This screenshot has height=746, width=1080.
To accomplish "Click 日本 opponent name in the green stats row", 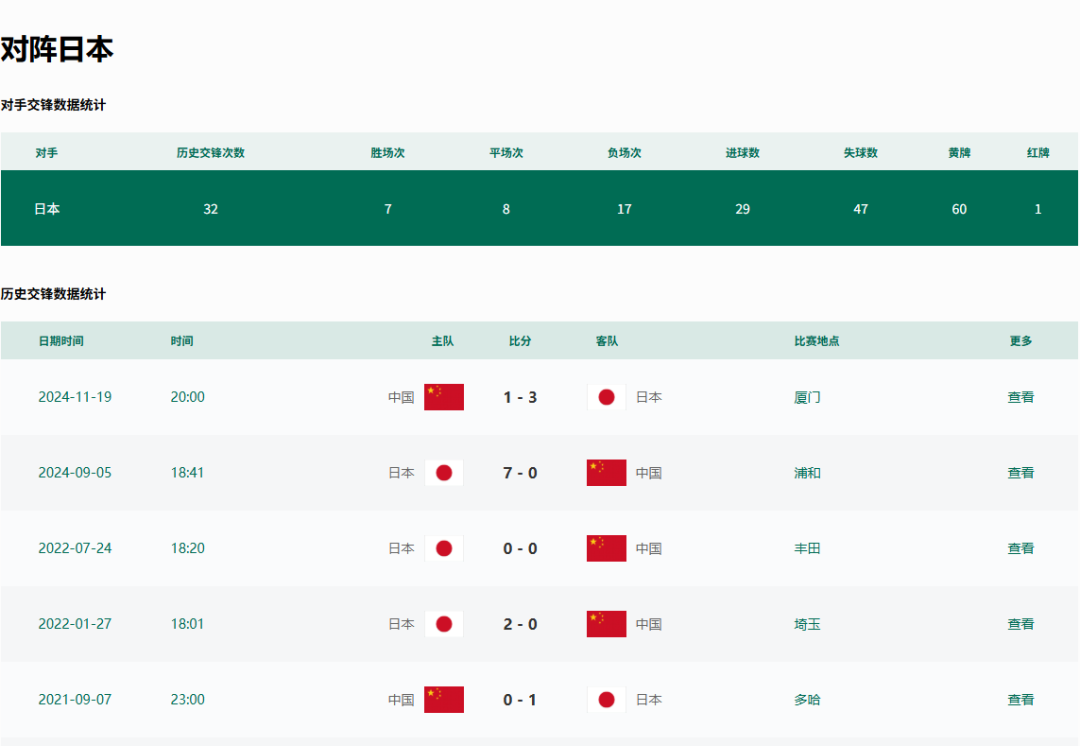I will point(47,209).
